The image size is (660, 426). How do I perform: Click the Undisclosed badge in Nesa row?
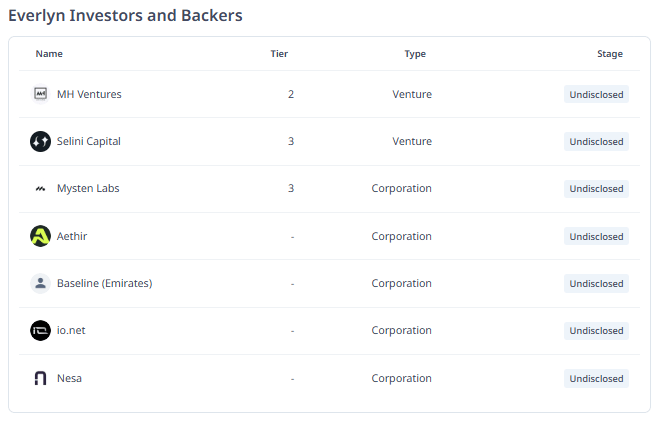596,378
